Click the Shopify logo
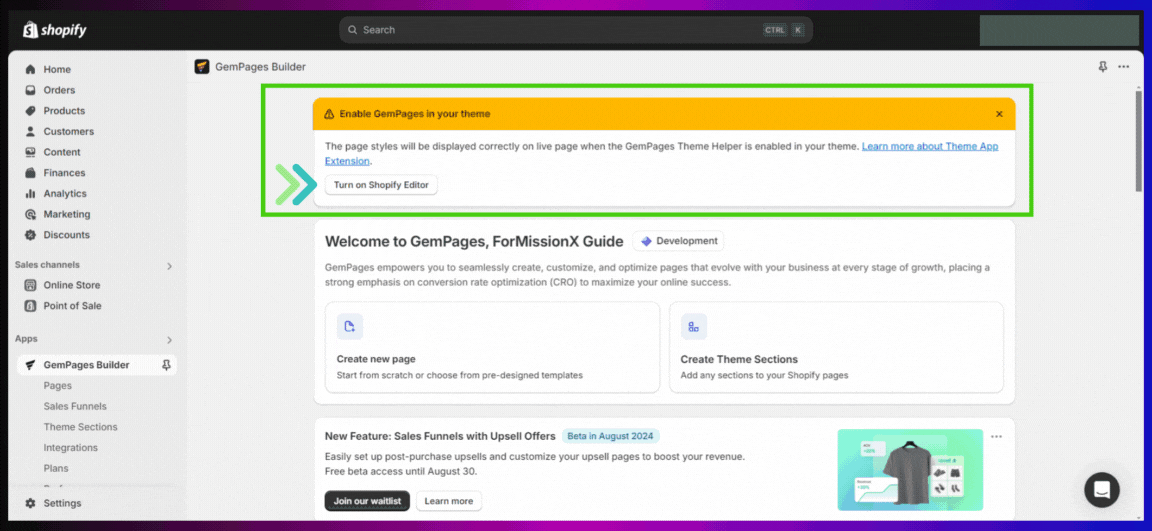 tap(55, 30)
